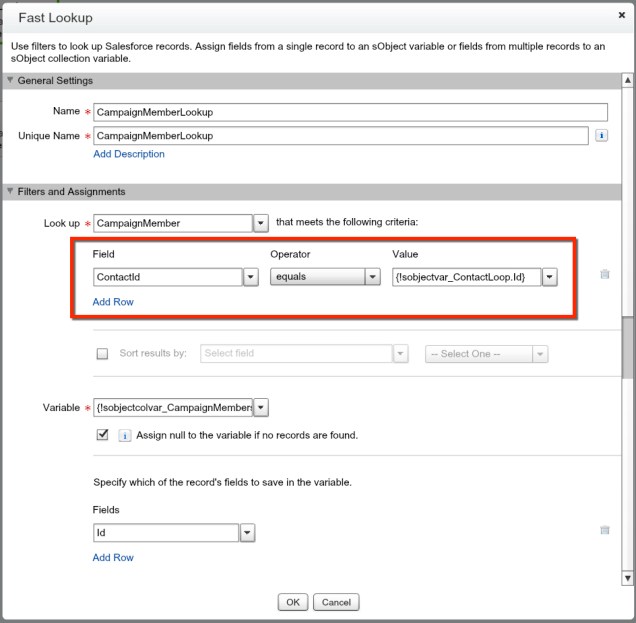Viewport: 636px width, 623px height.
Task: Open the equals operator dropdown
Action: pyautogui.click(x=373, y=277)
